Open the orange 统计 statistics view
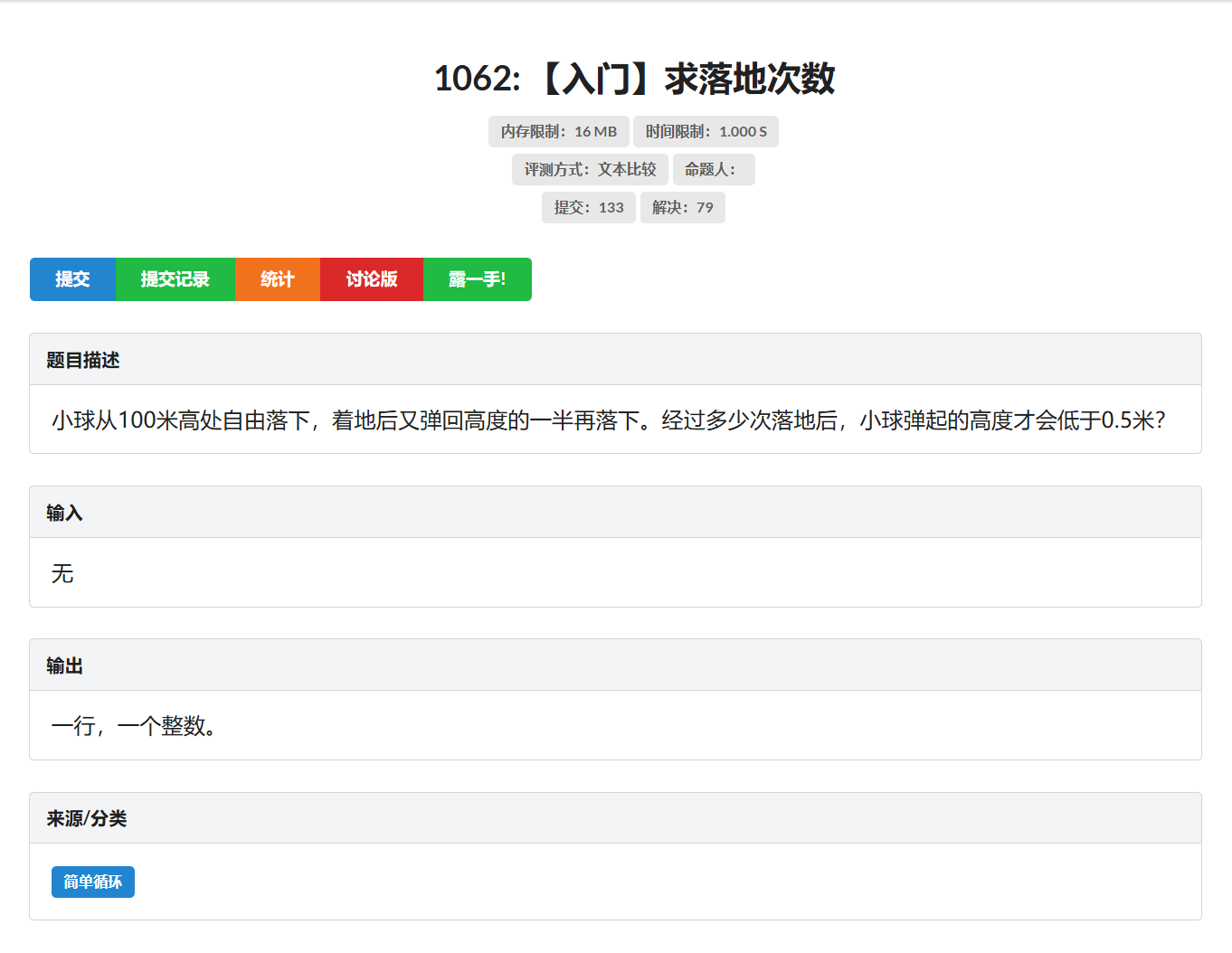The image size is (1232, 953). pos(277,279)
